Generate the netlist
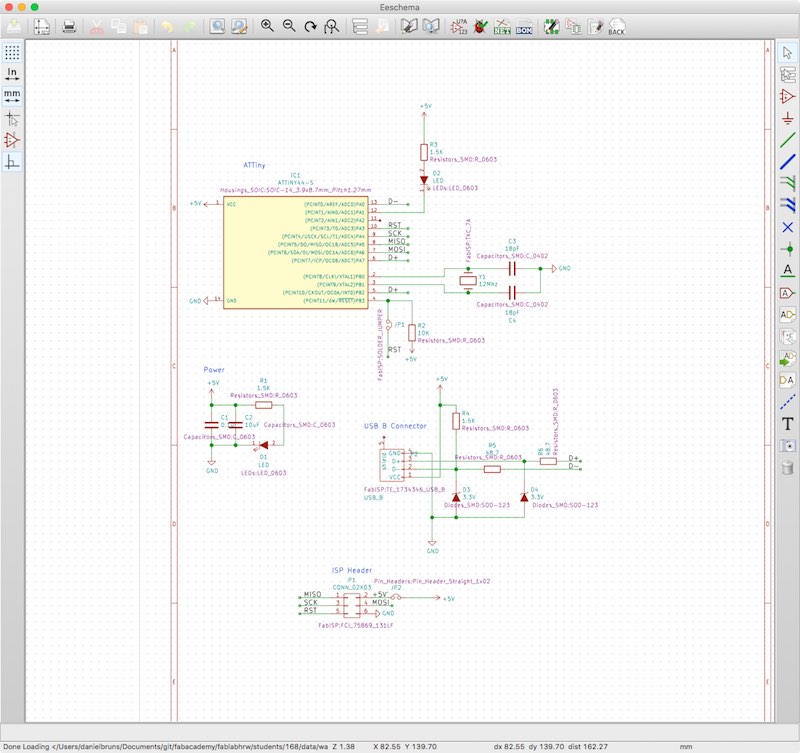 tap(502, 27)
